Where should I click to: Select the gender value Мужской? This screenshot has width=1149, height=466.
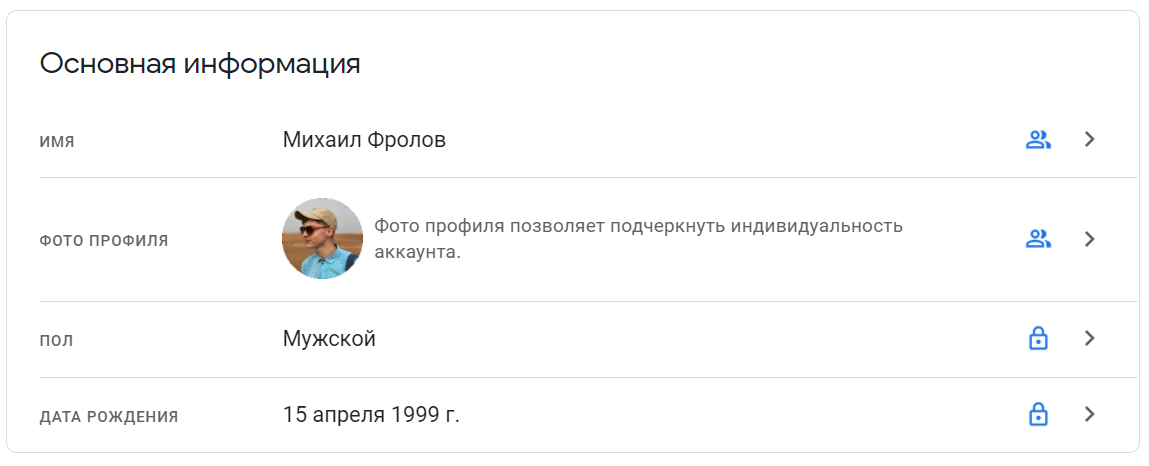[x=329, y=339]
